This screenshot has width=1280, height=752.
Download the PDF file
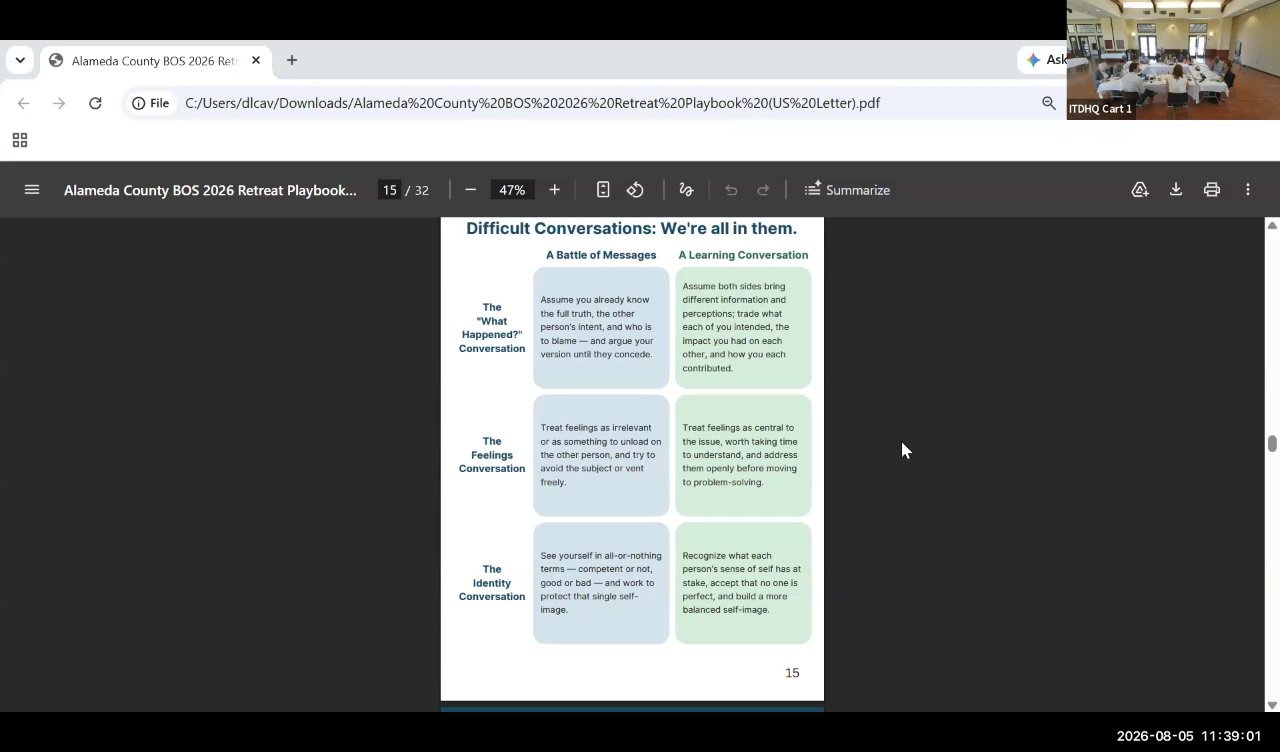(1176, 190)
